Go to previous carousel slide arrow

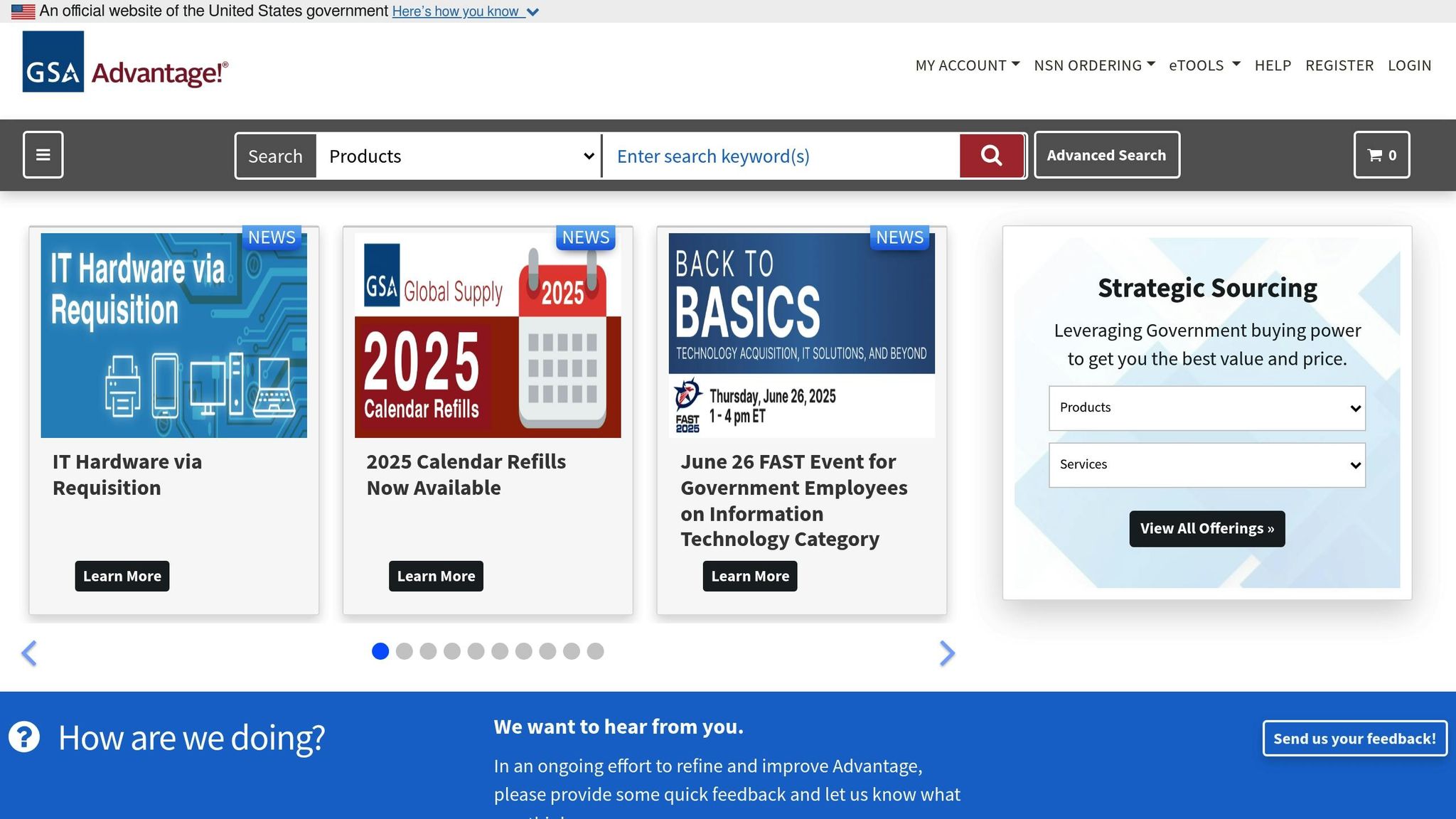(x=29, y=653)
